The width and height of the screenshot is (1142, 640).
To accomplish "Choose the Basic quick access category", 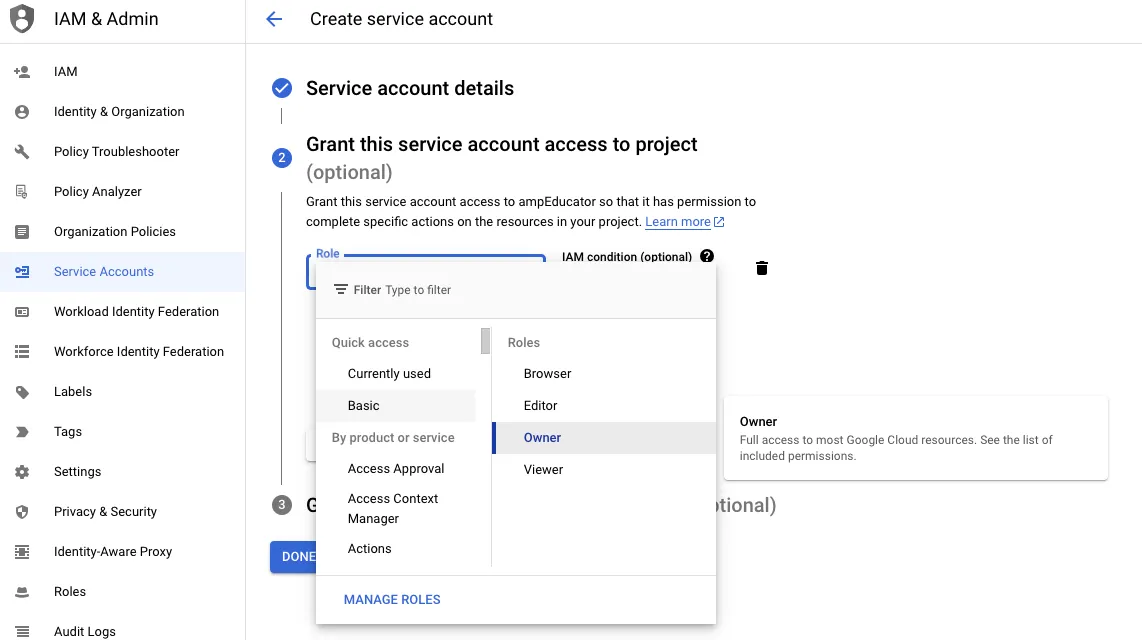I will [x=396, y=406].
